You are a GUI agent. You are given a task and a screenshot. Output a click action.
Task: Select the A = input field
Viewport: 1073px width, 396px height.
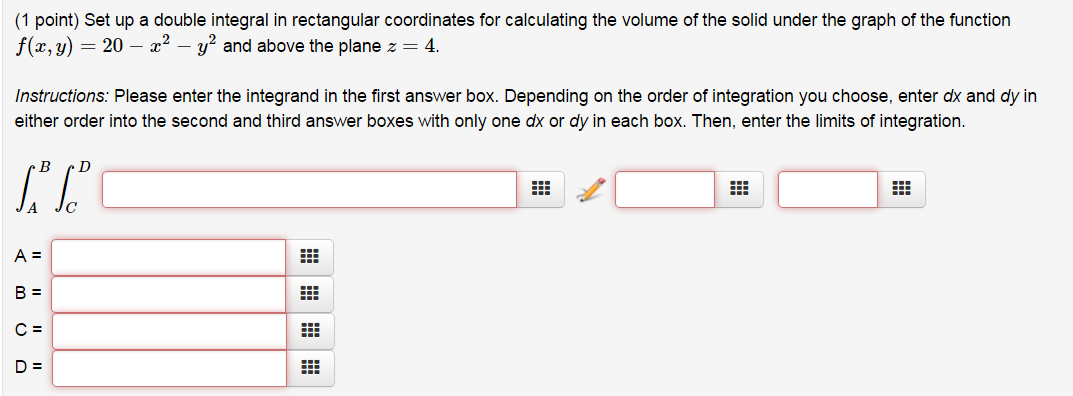tap(169, 257)
